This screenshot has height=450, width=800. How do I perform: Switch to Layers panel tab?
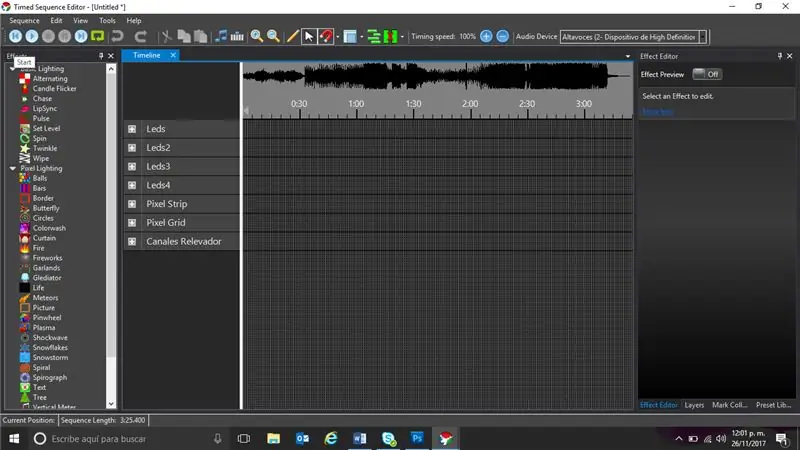[694, 405]
